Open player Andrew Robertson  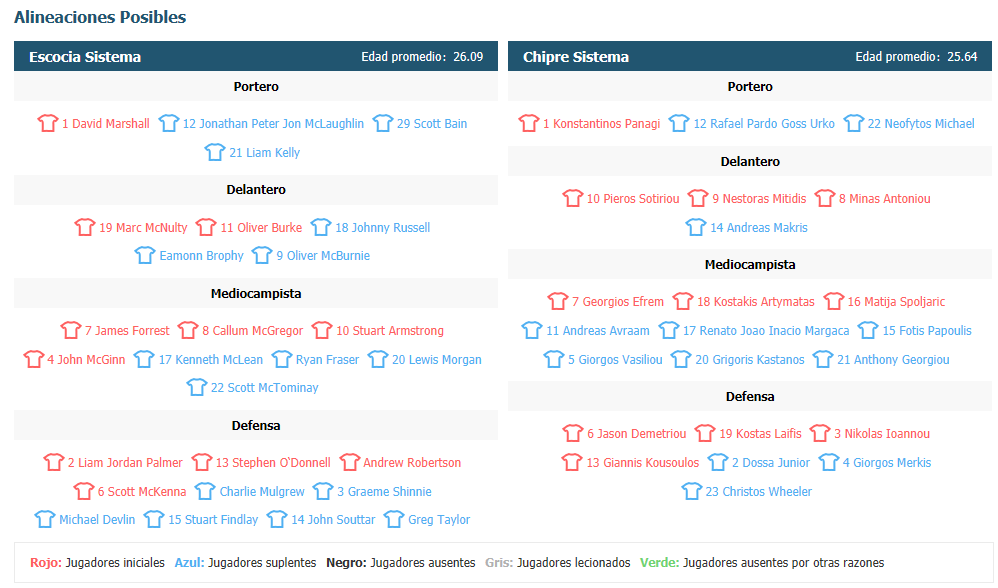[412, 463]
